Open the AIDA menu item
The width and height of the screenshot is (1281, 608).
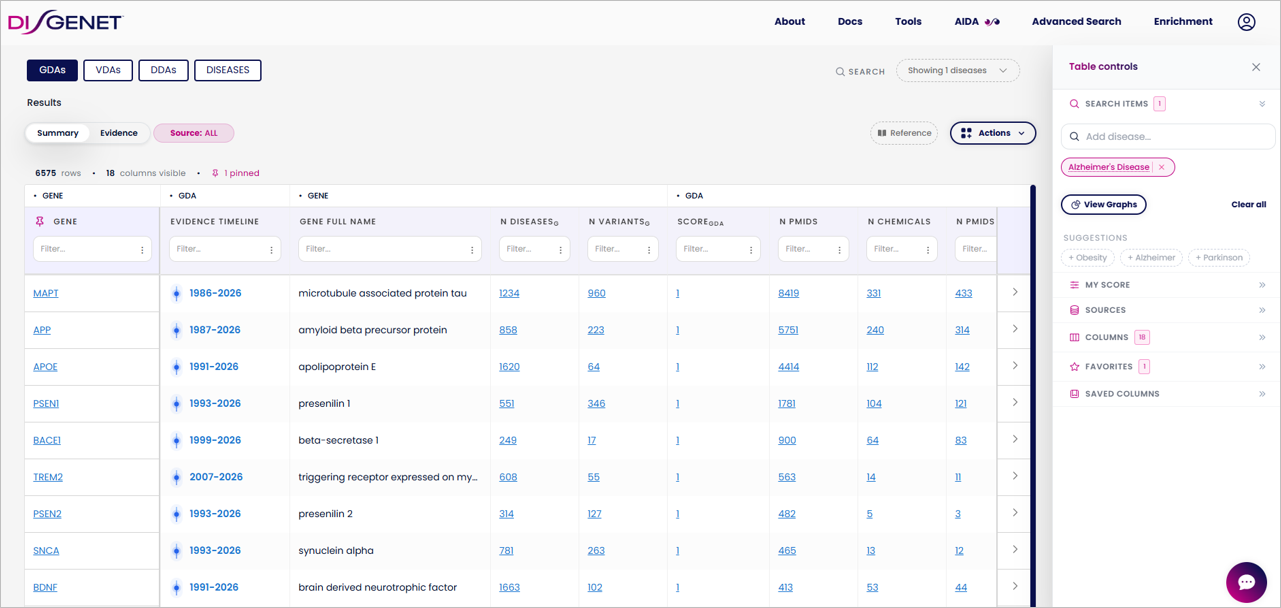[x=977, y=22]
